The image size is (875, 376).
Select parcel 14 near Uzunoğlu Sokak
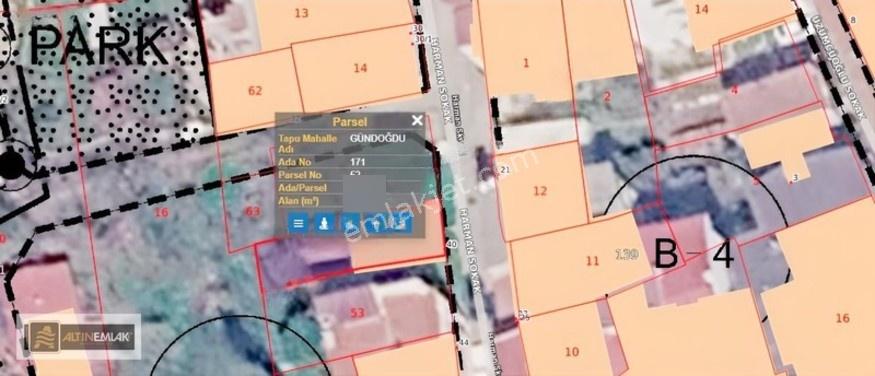coord(701,9)
